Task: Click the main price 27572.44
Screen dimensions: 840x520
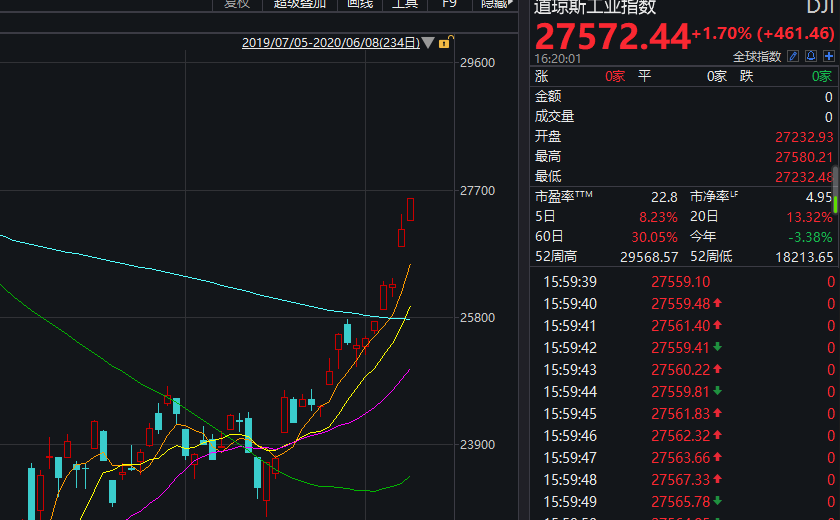Action: point(612,36)
